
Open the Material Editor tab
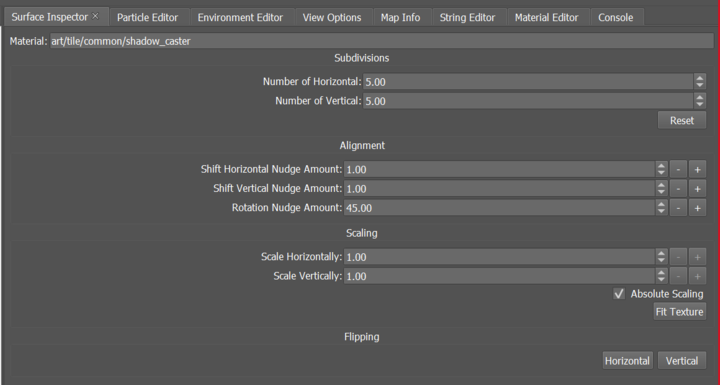(x=546, y=17)
